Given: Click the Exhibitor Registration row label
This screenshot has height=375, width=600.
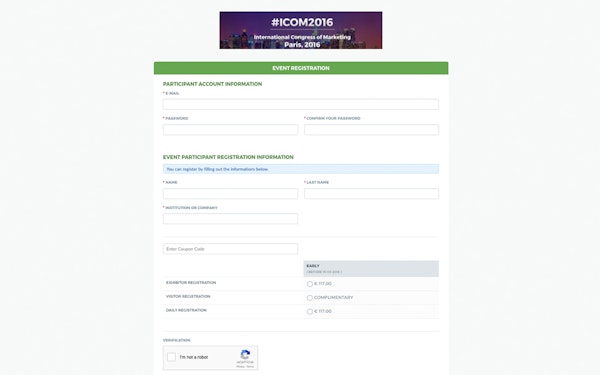Looking at the screenshot, I should click(191, 283).
